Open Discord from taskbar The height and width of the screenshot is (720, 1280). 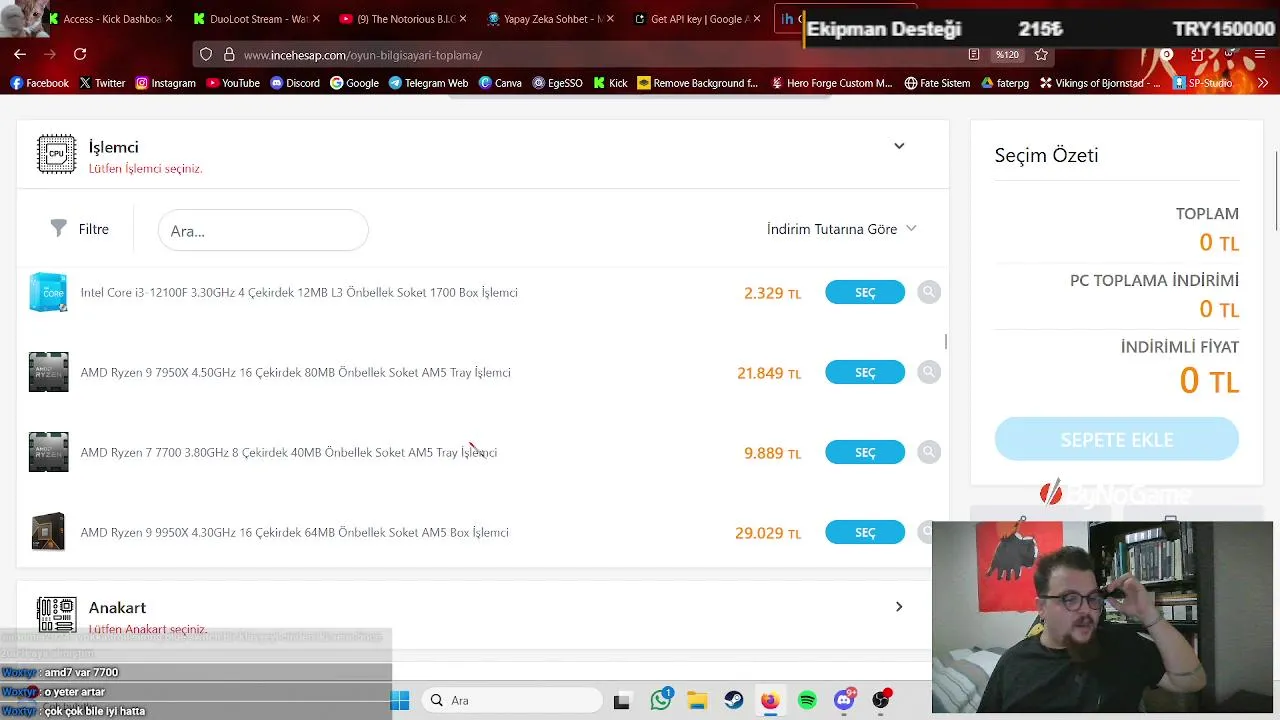pyautogui.click(x=844, y=700)
